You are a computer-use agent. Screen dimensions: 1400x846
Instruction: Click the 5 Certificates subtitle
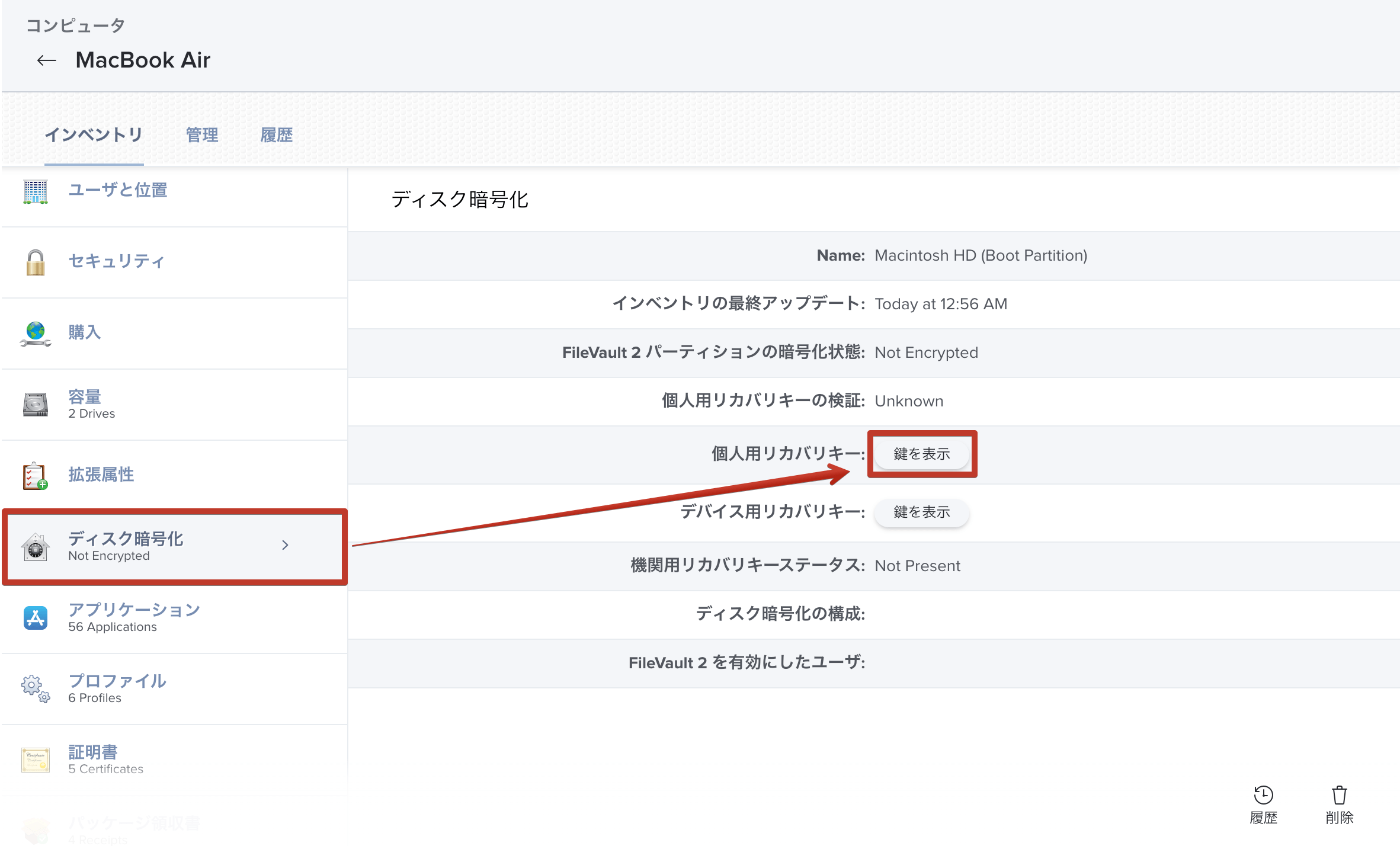(x=106, y=769)
